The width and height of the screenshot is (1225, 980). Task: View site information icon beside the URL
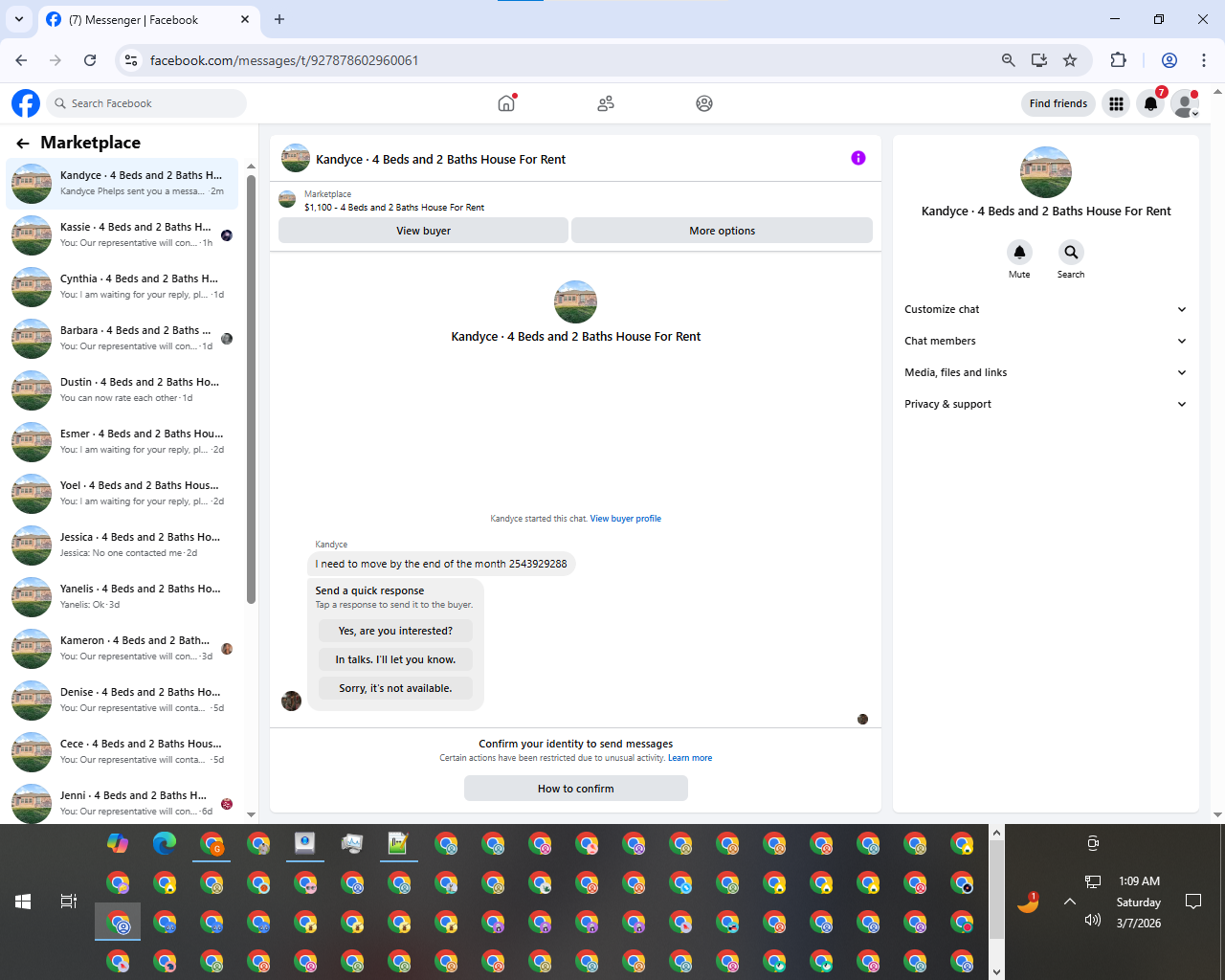point(131,60)
